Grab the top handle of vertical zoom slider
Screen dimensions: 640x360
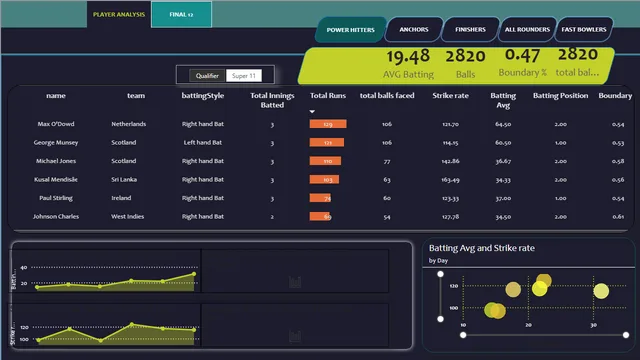click(440, 274)
